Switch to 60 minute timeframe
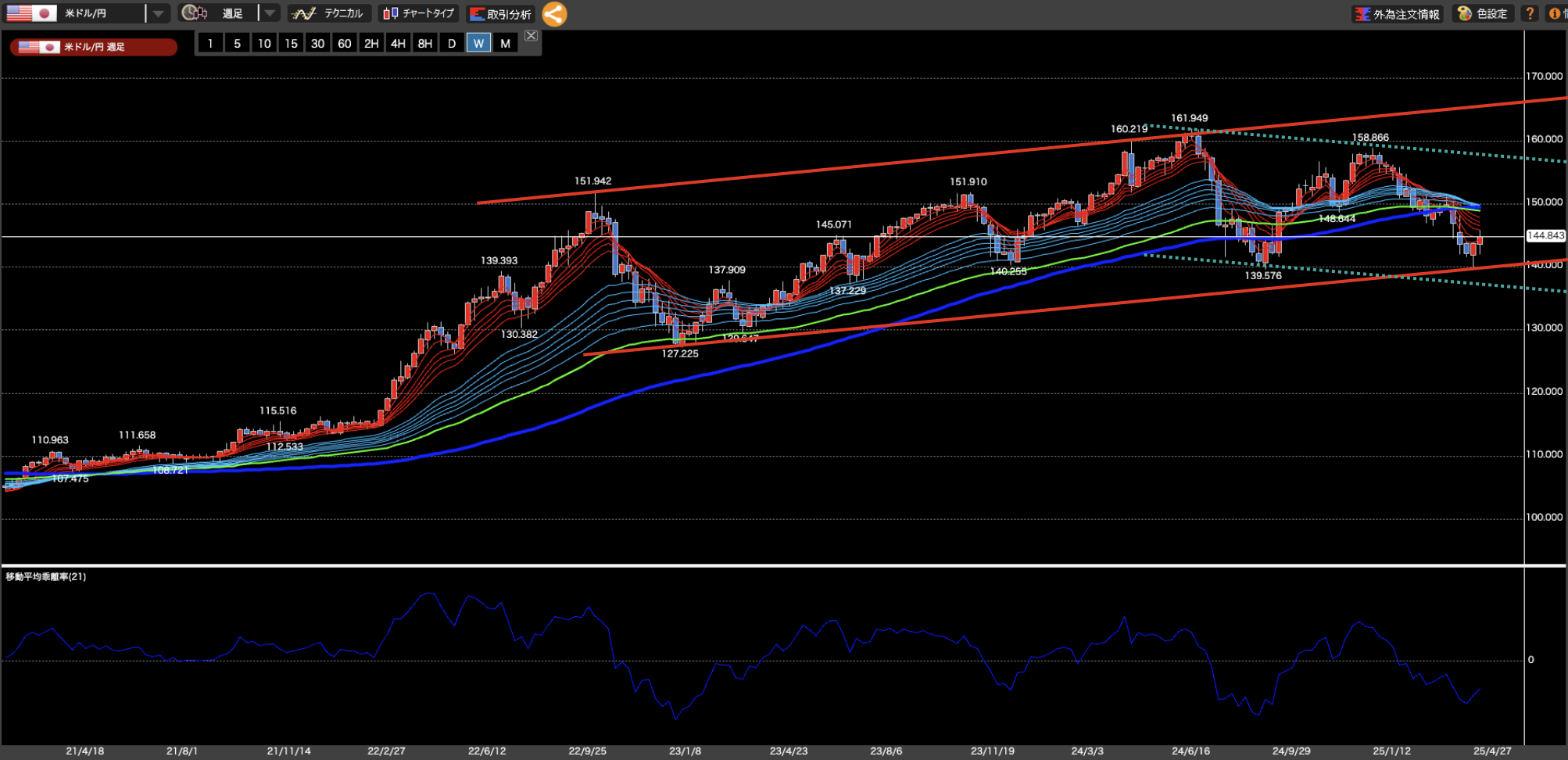This screenshot has width=1568, height=760. click(x=345, y=43)
